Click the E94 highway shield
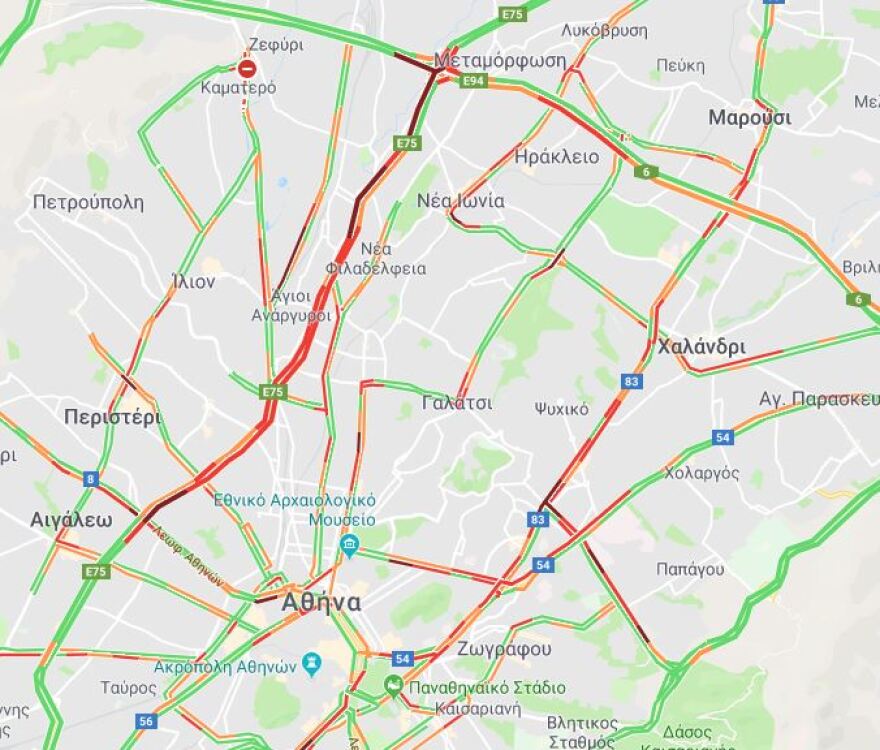This screenshot has height=750, width=880. [x=473, y=81]
